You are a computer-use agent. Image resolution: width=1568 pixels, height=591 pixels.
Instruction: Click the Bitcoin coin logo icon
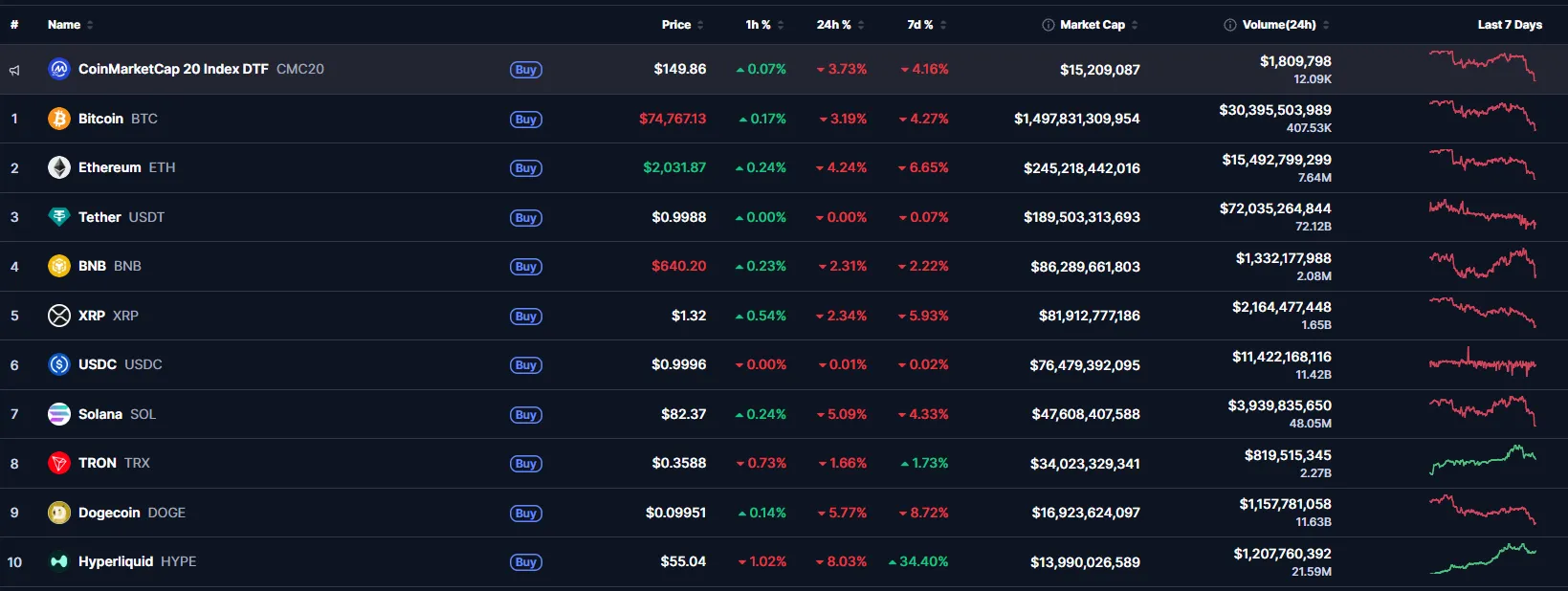pyautogui.click(x=59, y=119)
